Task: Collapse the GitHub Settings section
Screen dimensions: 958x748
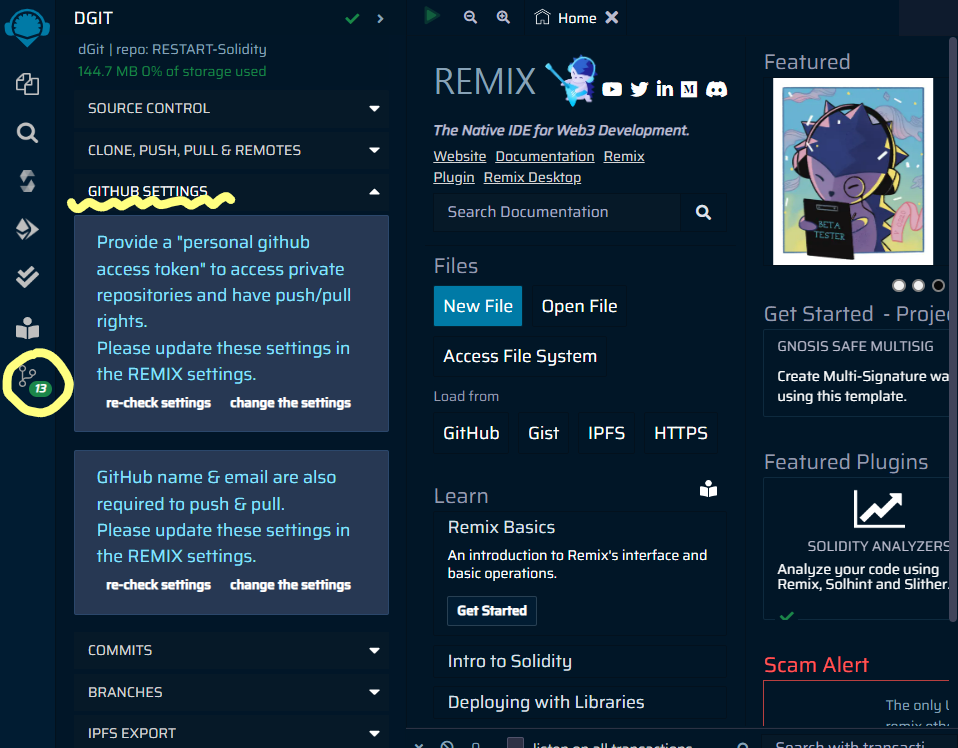Action: [232, 192]
